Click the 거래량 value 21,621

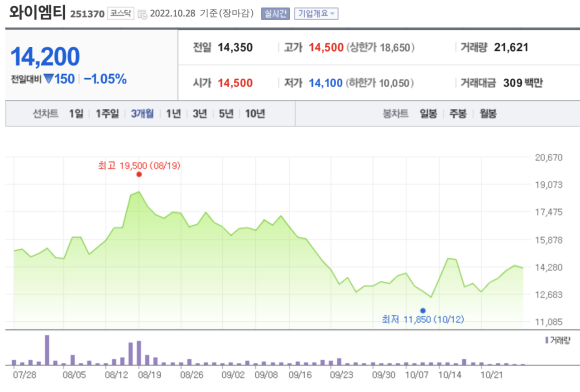pyautogui.click(x=511, y=47)
